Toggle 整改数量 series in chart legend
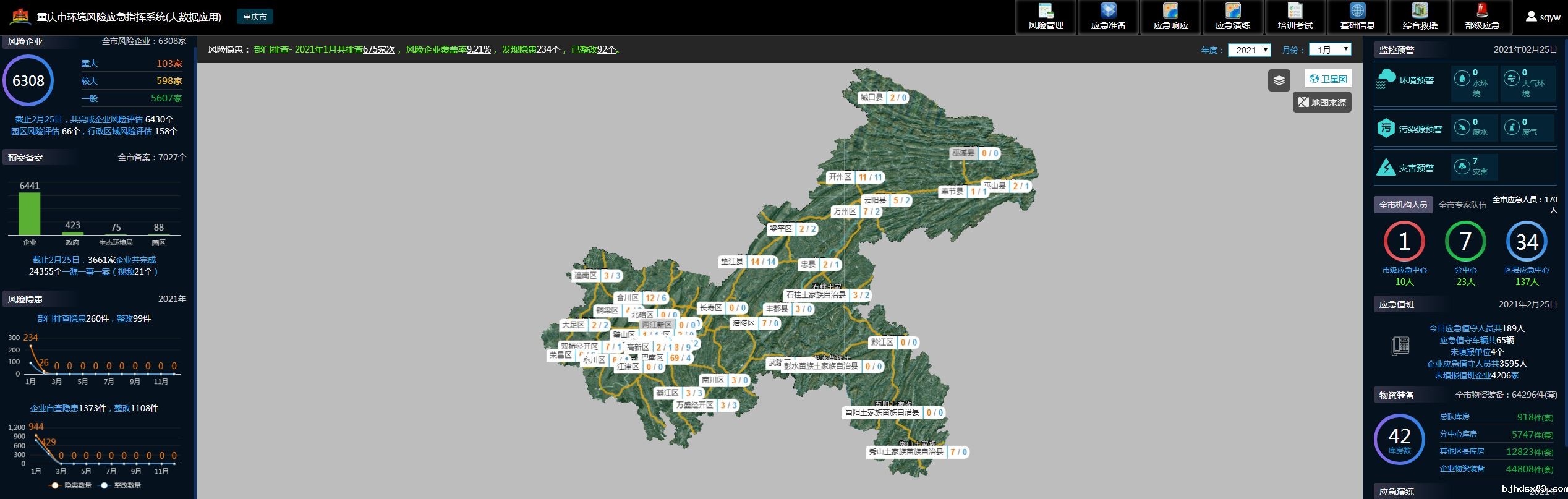Viewport: 1568px width, 499px height. tap(121, 485)
